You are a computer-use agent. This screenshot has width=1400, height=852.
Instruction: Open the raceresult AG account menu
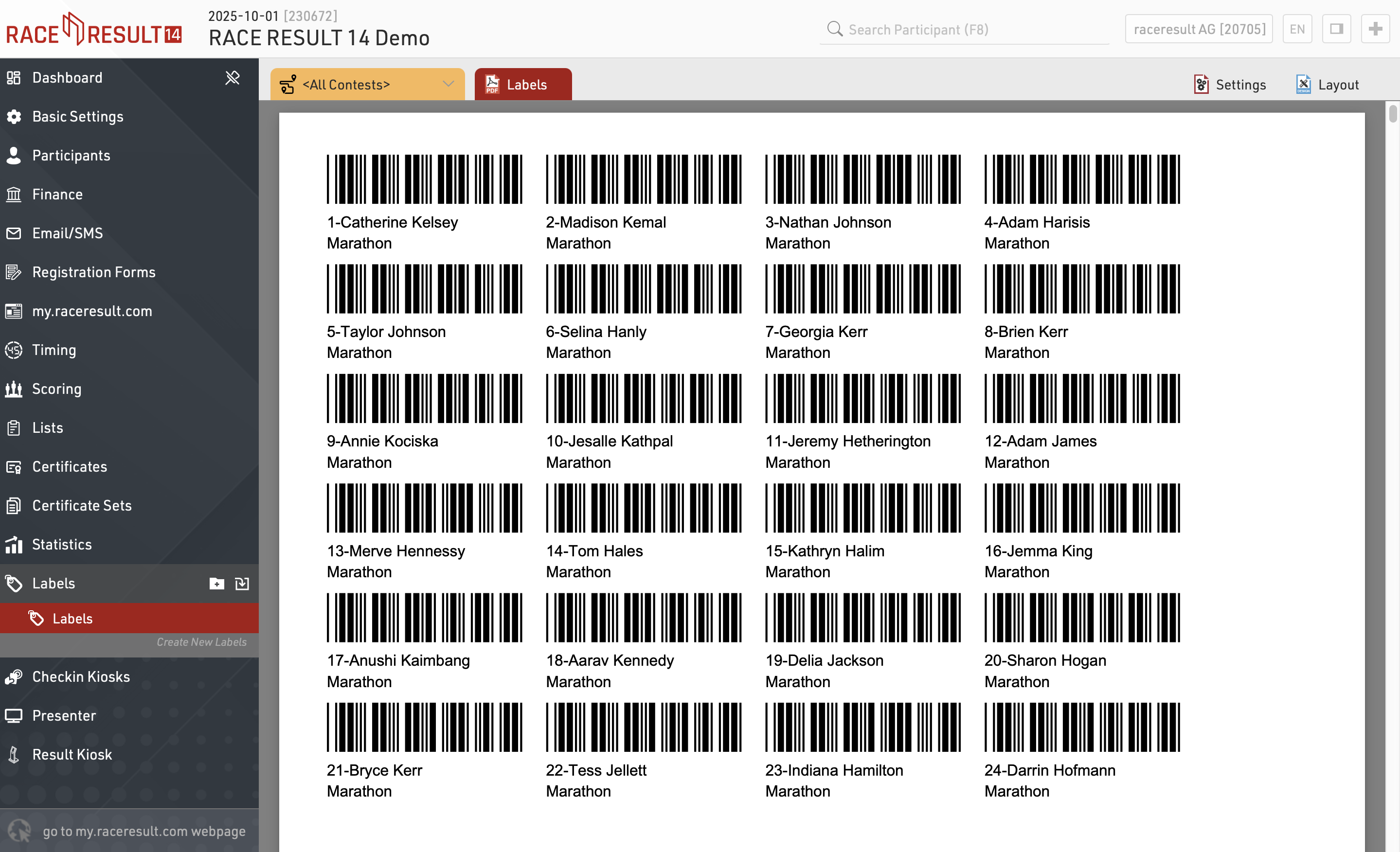(x=1199, y=29)
